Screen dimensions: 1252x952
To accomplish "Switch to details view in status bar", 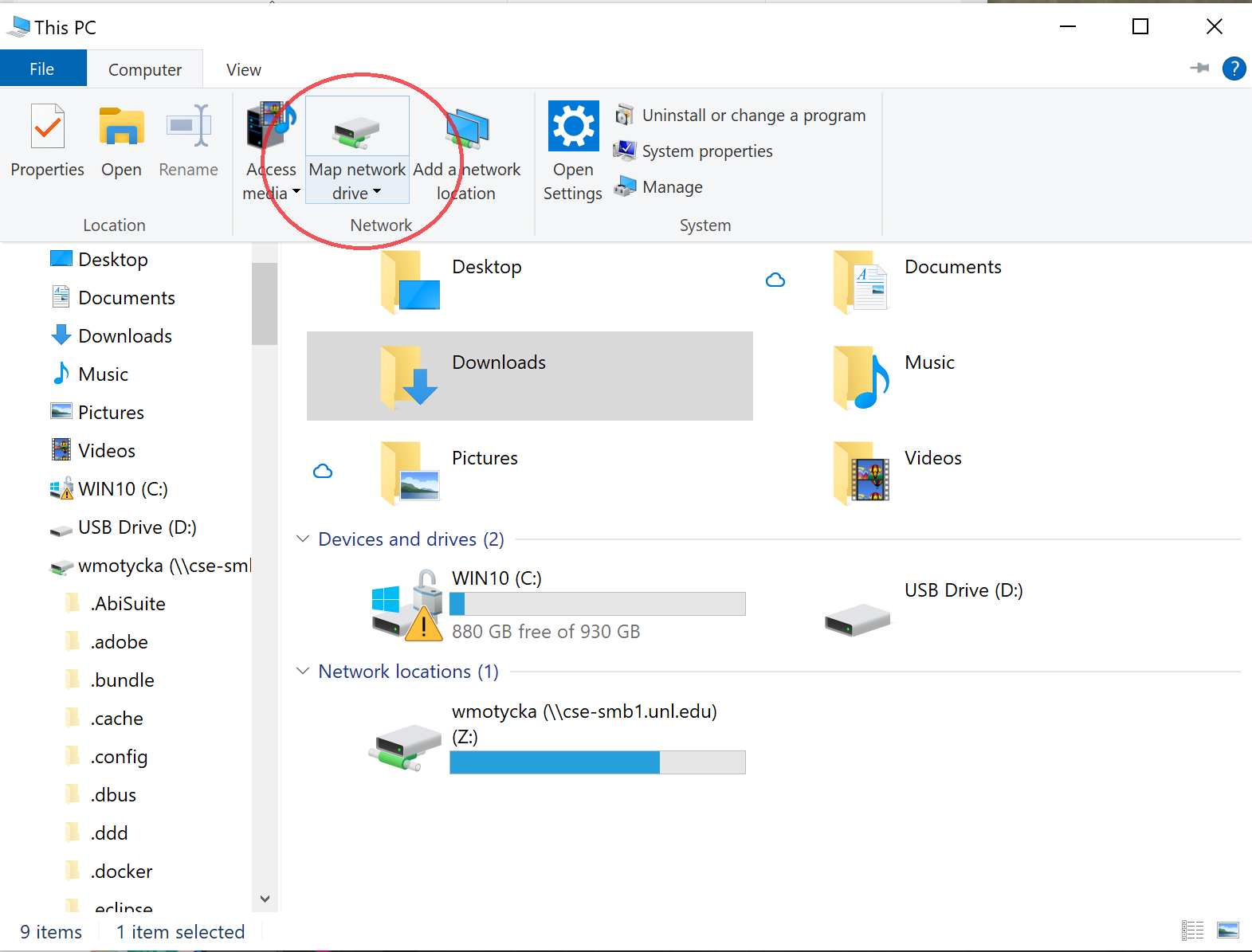I will tap(1192, 930).
